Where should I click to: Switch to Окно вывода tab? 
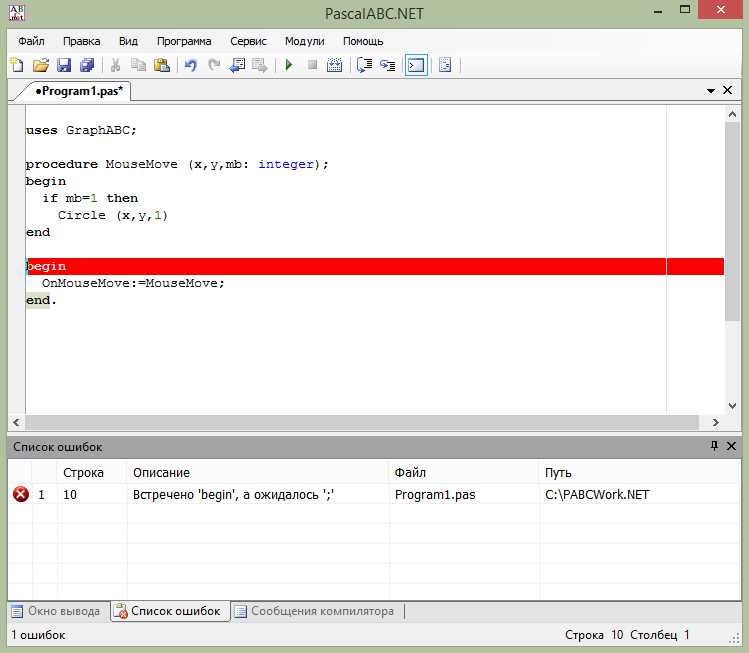pos(56,611)
